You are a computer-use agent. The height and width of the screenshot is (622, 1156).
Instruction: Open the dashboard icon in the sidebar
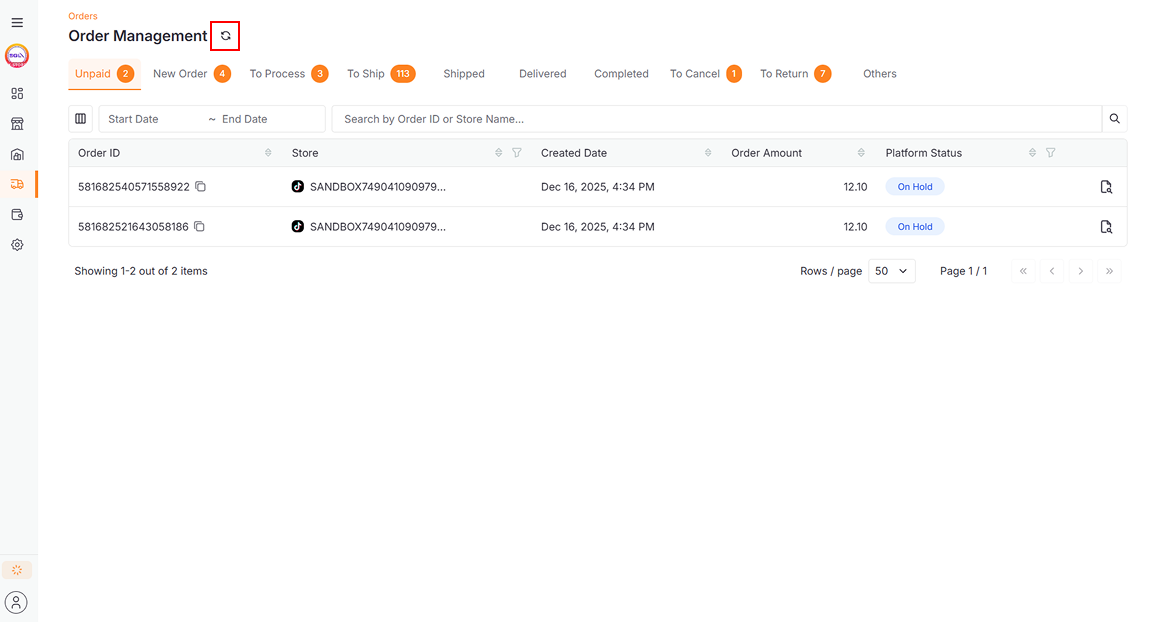pyautogui.click(x=17, y=94)
